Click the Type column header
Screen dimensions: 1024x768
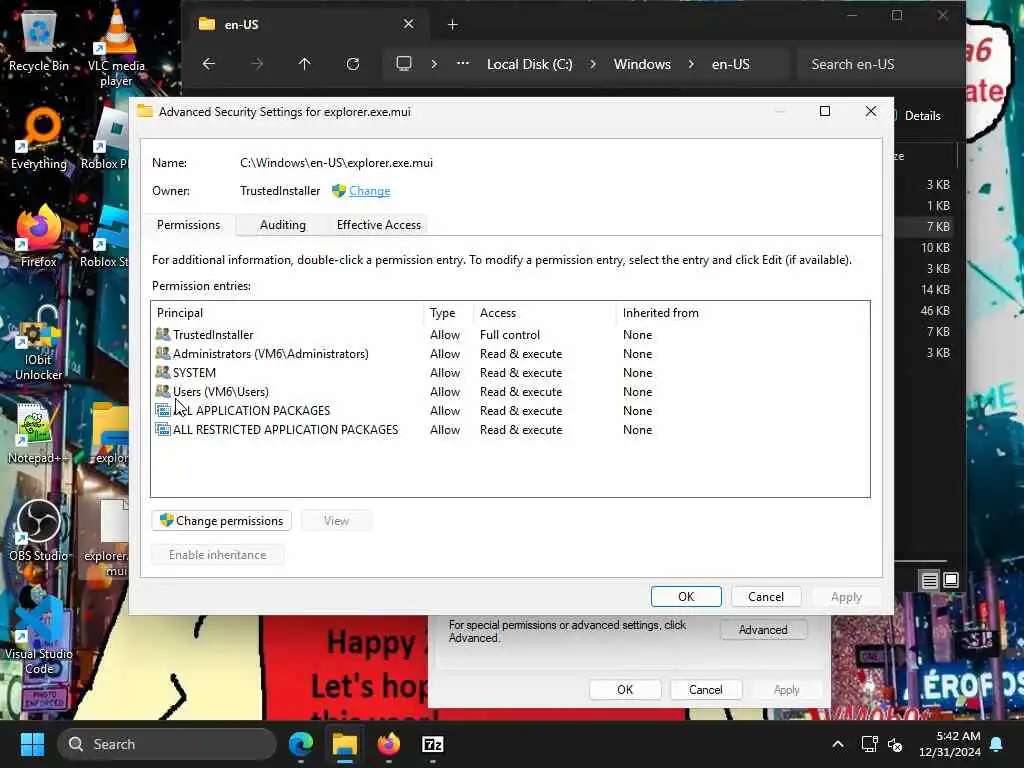(449, 313)
